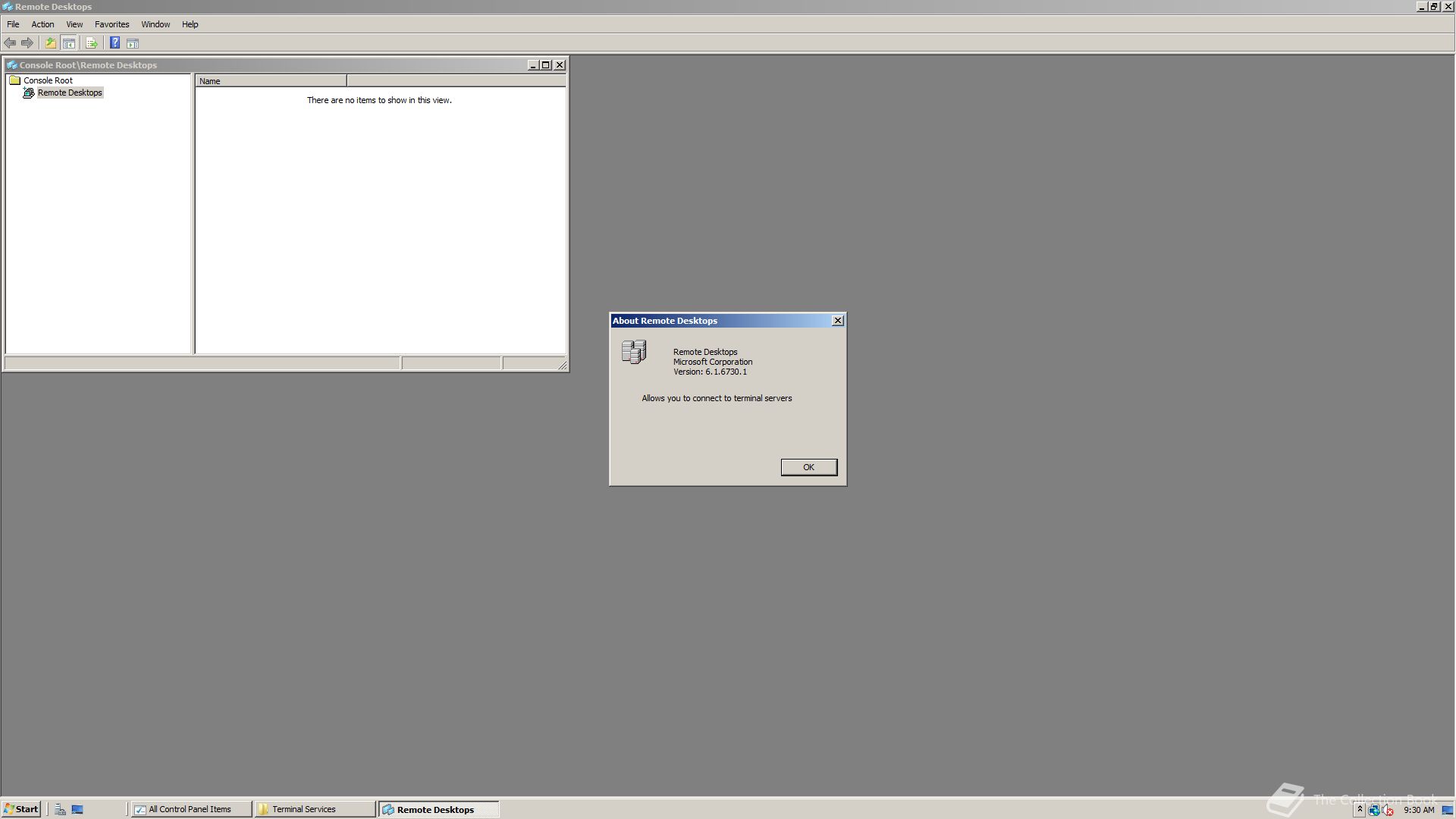Click the Start button
1456x819 pixels.
(21, 809)
